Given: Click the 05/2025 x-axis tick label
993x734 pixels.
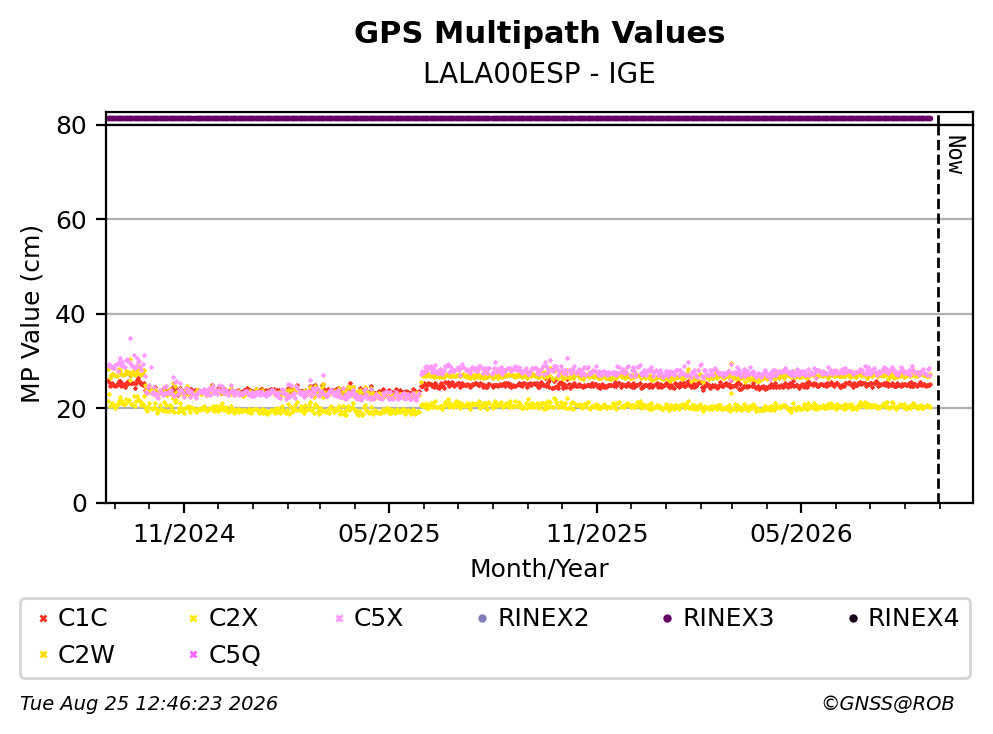Looking at the screenshot, I should (x=389, y=534).
